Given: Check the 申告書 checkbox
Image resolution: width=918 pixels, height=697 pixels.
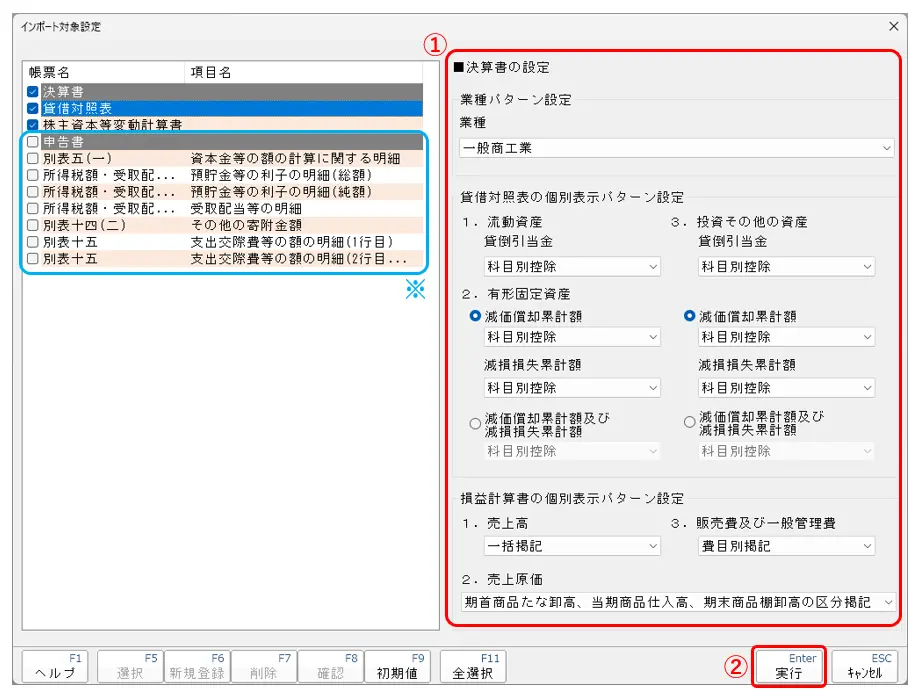Looking at the screenshot, I should 33,142.
